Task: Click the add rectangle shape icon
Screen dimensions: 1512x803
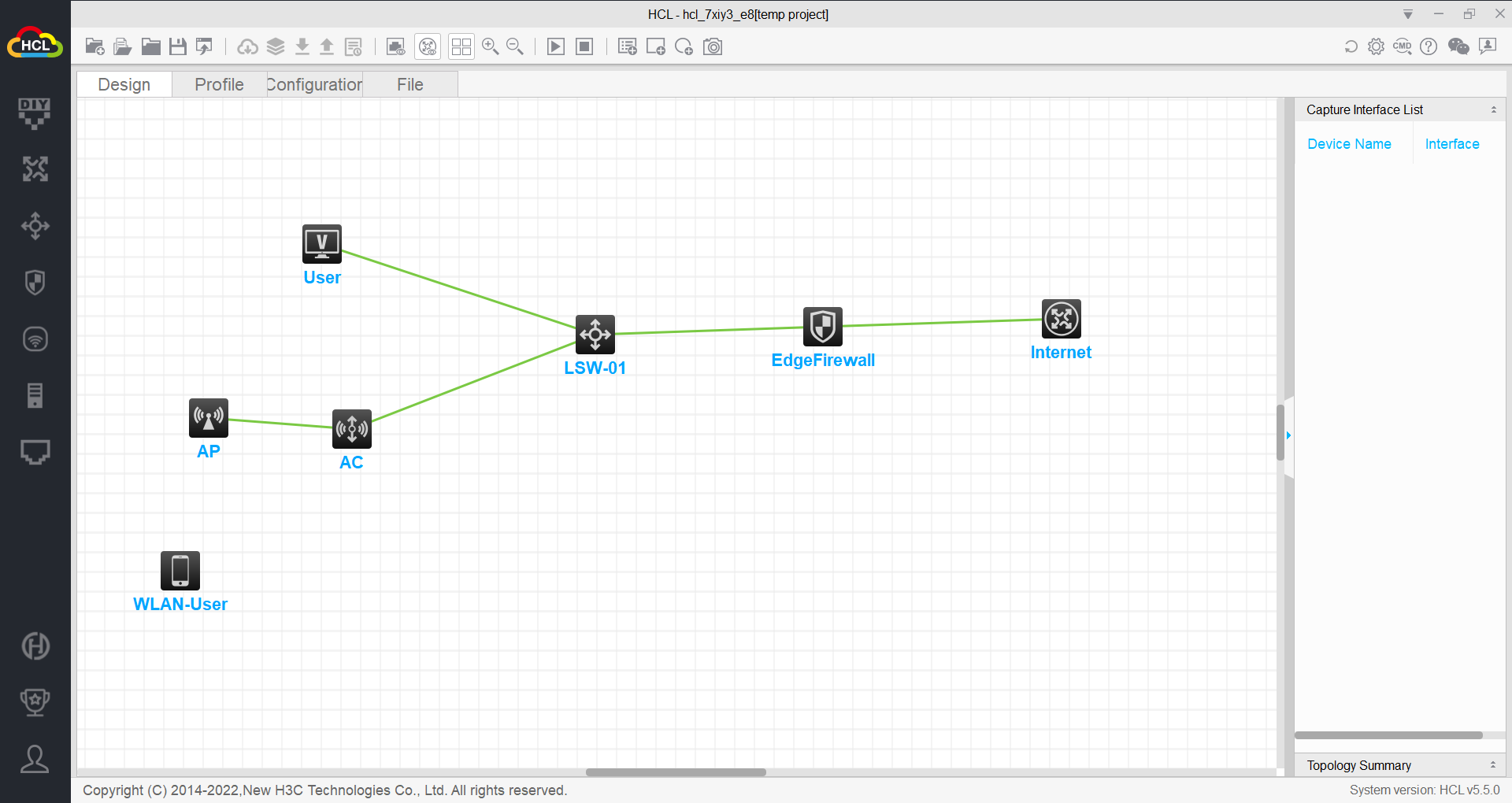Action: 656,46
